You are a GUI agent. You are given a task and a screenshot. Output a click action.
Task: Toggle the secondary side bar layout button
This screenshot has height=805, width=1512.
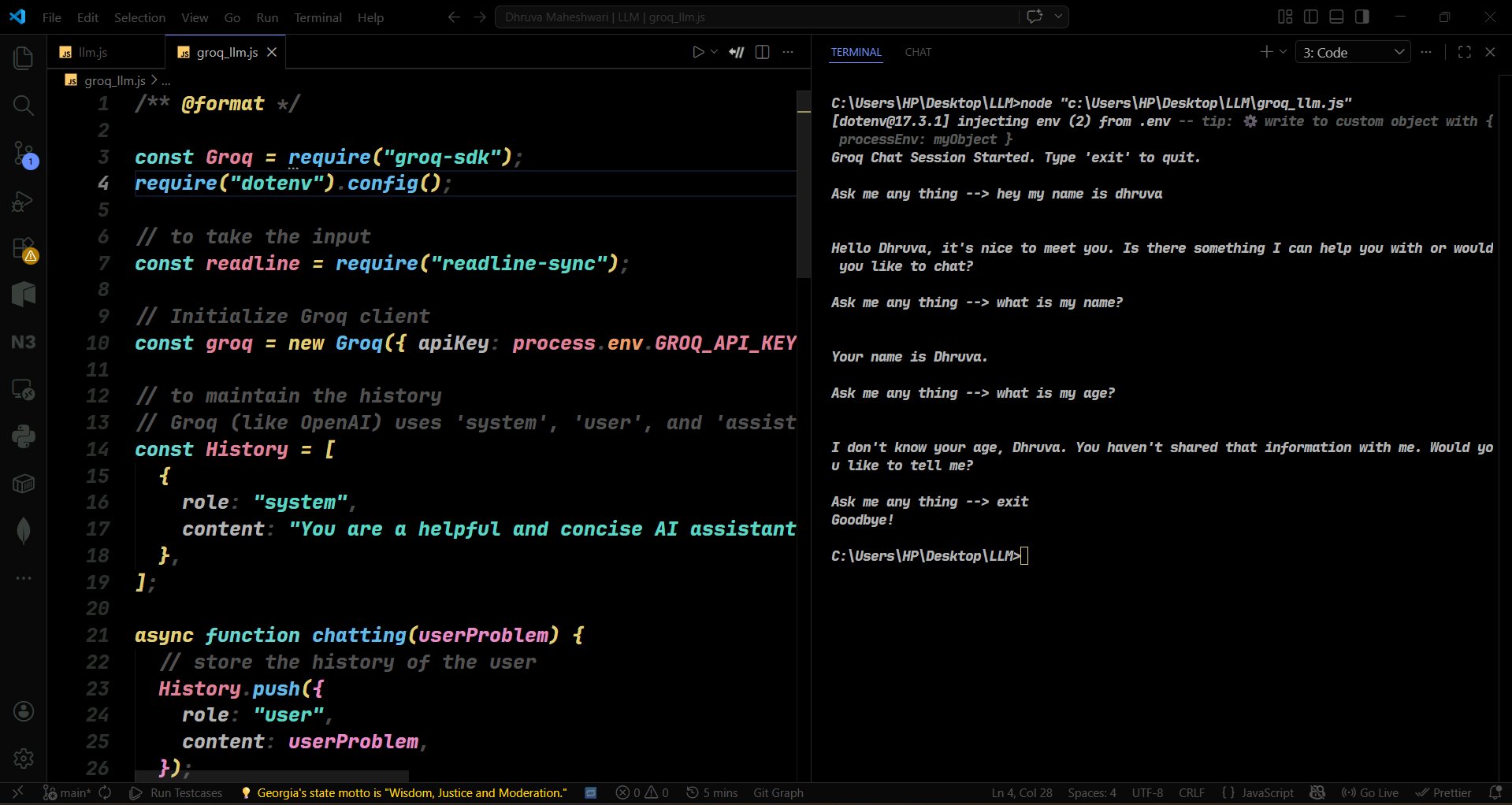[x=1362, y=17]
